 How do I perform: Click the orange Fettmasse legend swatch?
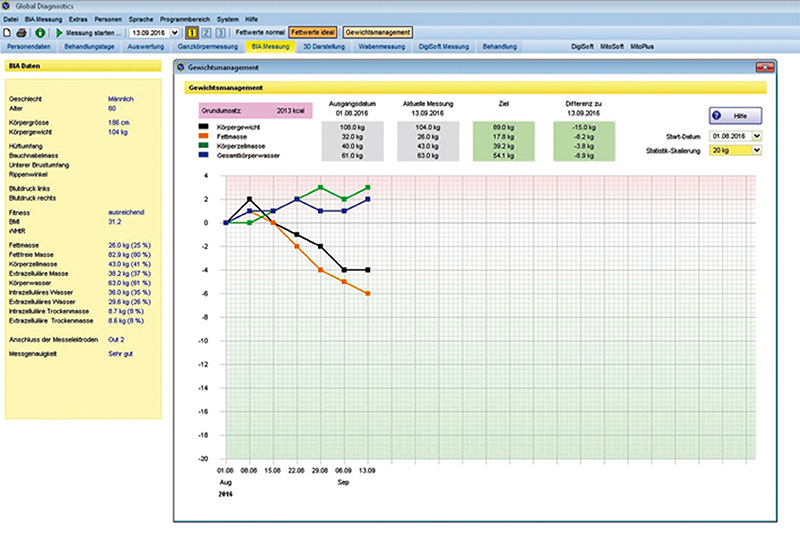coord(204,136)
